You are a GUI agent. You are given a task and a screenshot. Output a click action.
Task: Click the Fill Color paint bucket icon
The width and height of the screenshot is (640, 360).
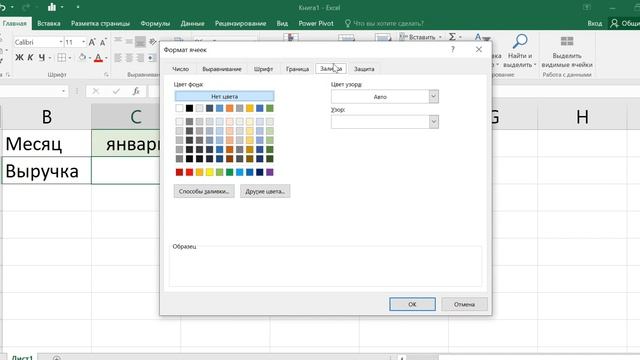coord(82,58)
